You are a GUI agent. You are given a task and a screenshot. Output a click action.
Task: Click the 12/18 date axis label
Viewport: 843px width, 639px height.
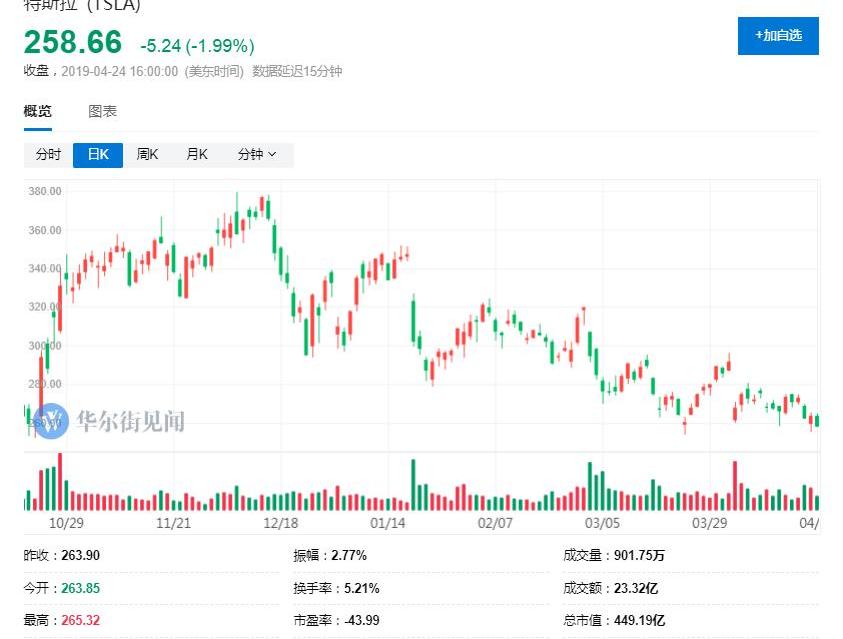[281, 523]
